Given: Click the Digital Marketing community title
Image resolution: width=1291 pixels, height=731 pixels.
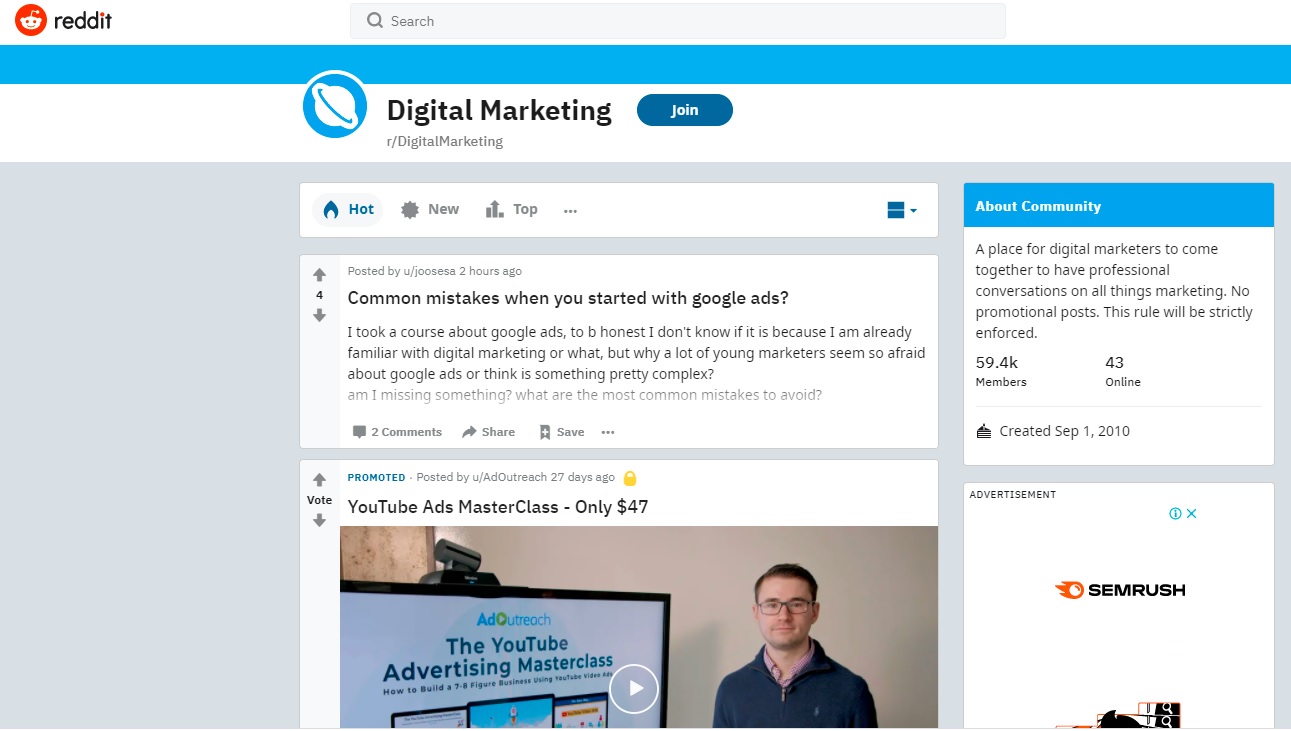Looking at the screenshot, I should [x=499, y=110].
